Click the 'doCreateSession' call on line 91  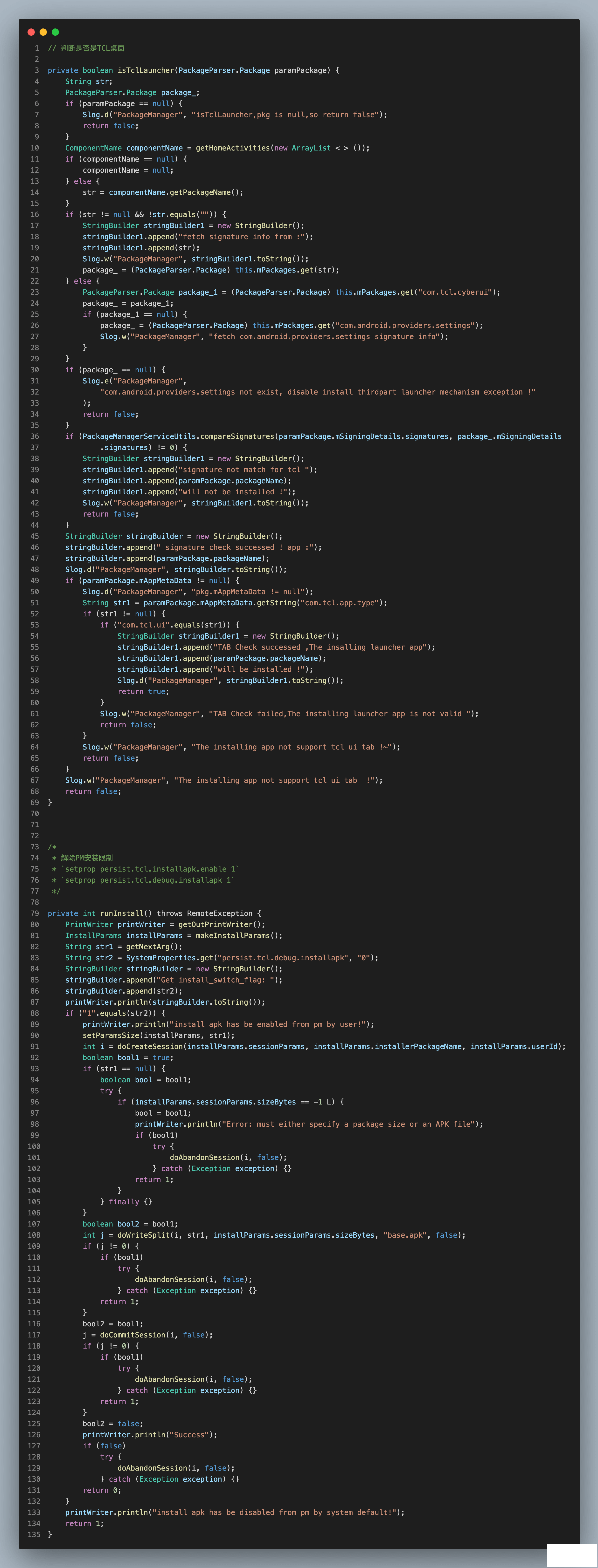[150, 1046]
